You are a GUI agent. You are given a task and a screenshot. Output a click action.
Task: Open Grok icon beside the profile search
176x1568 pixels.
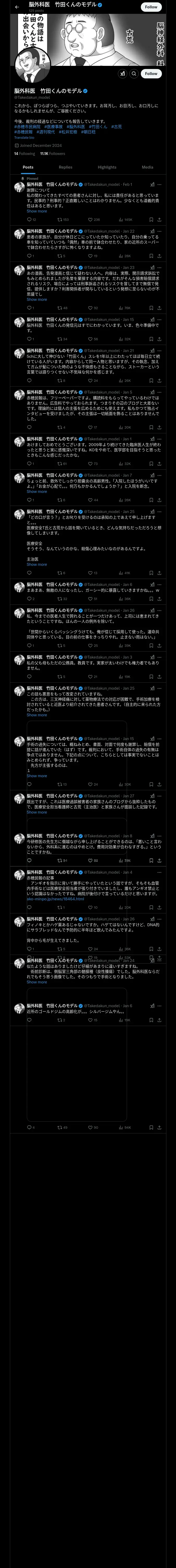coord(122,74)
